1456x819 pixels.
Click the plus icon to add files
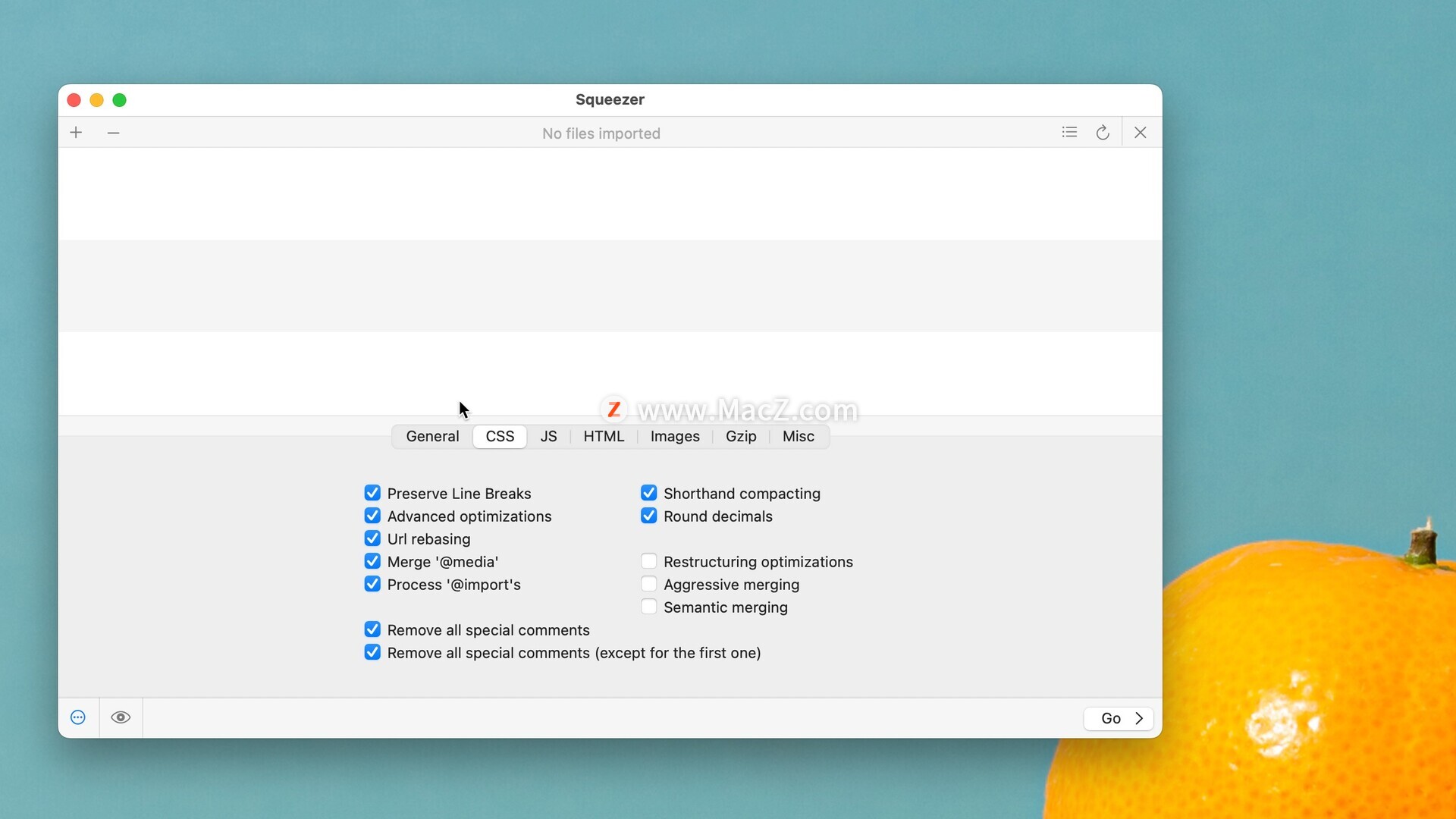tap(76, 133)
